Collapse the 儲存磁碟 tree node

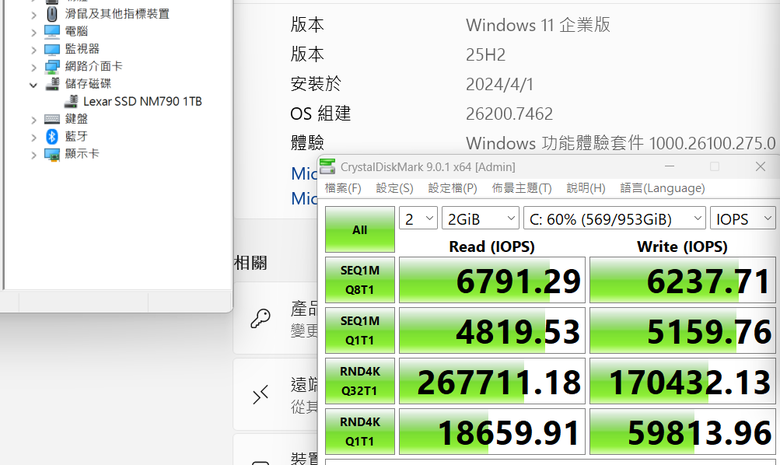tap(33, 85)
